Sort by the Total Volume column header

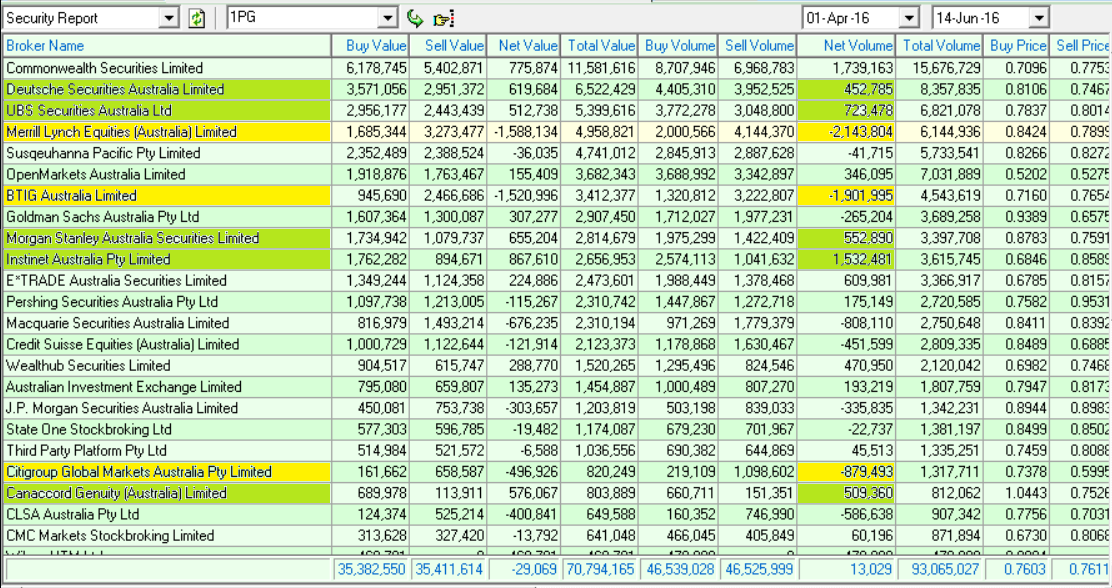(940, 46)
